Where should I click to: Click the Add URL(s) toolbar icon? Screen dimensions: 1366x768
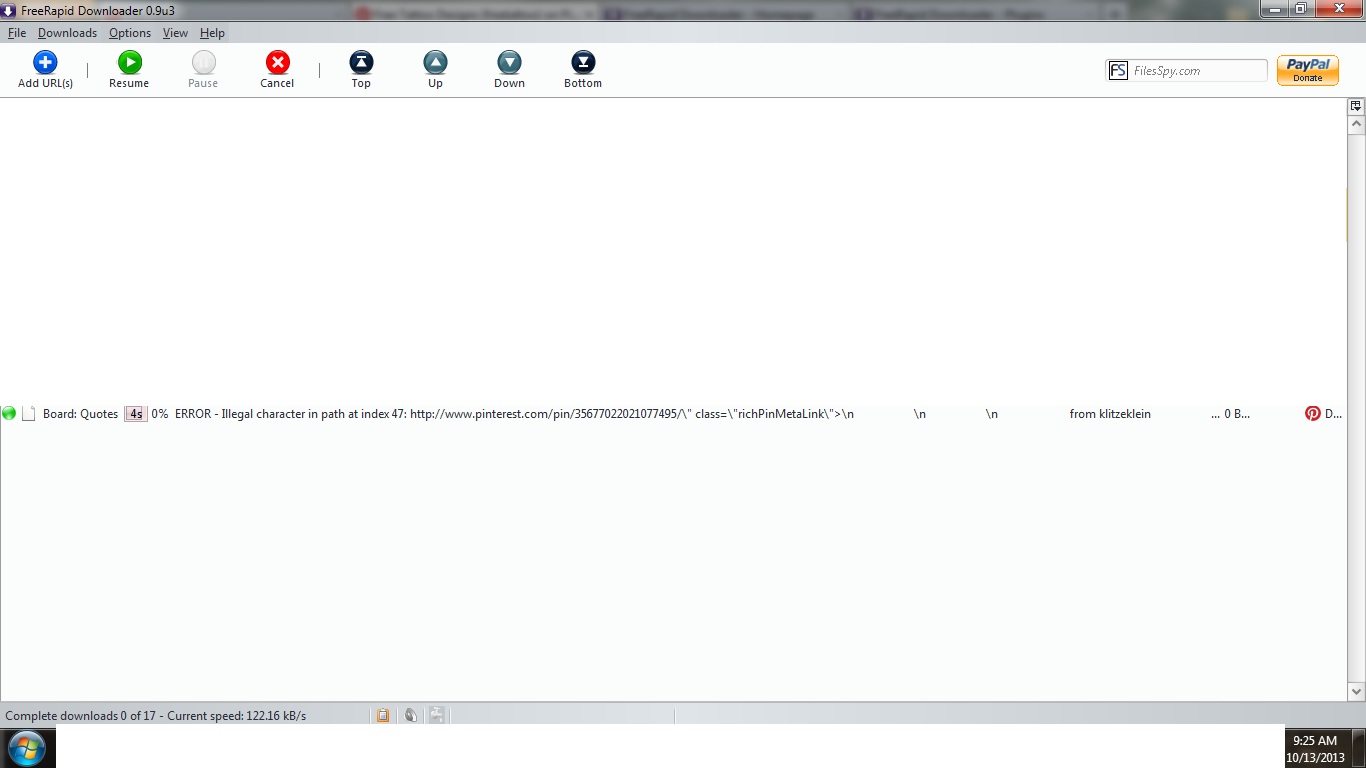click(x=45, y=64)
